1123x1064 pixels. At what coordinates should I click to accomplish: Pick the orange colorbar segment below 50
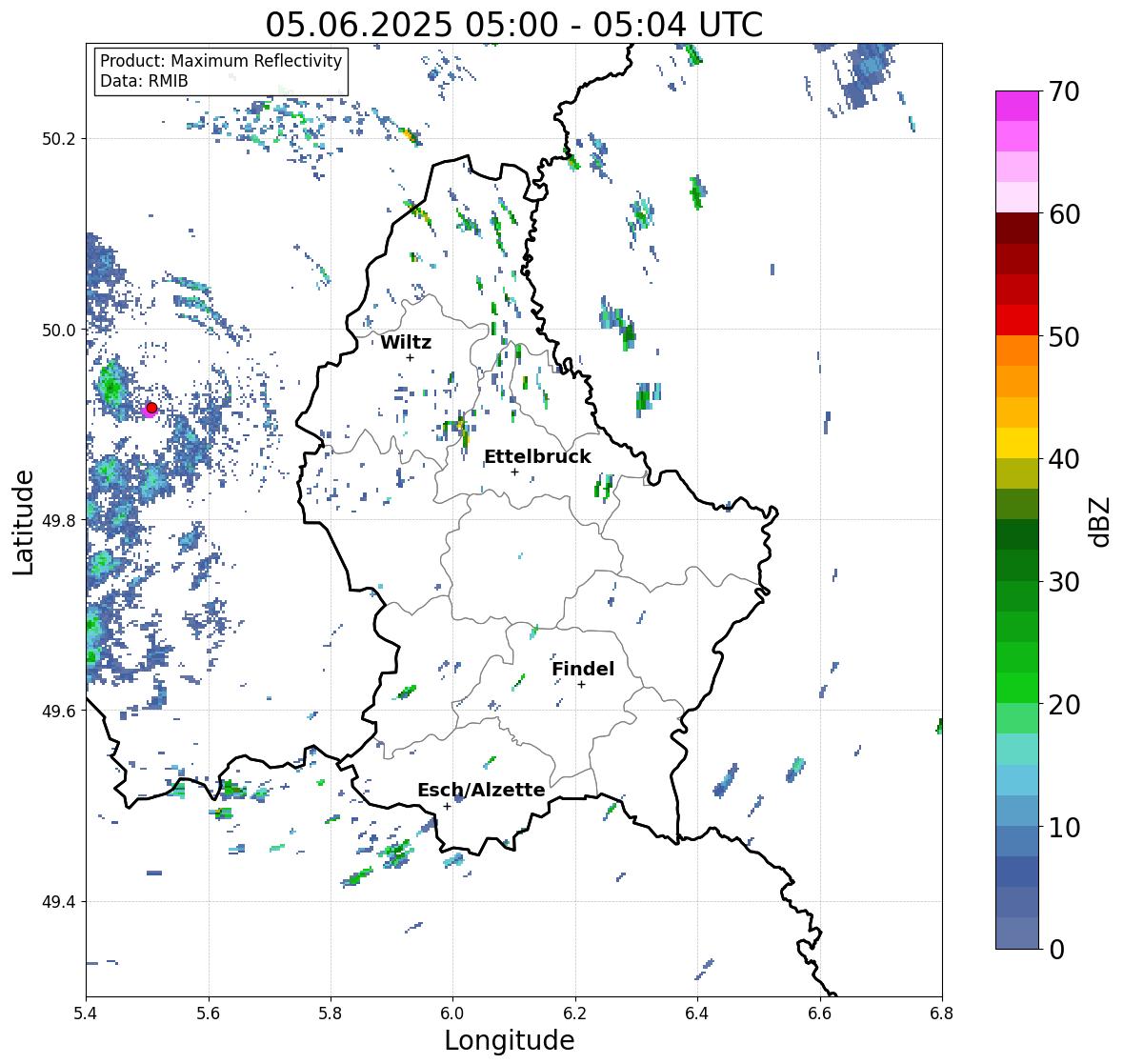point(1017,351)
